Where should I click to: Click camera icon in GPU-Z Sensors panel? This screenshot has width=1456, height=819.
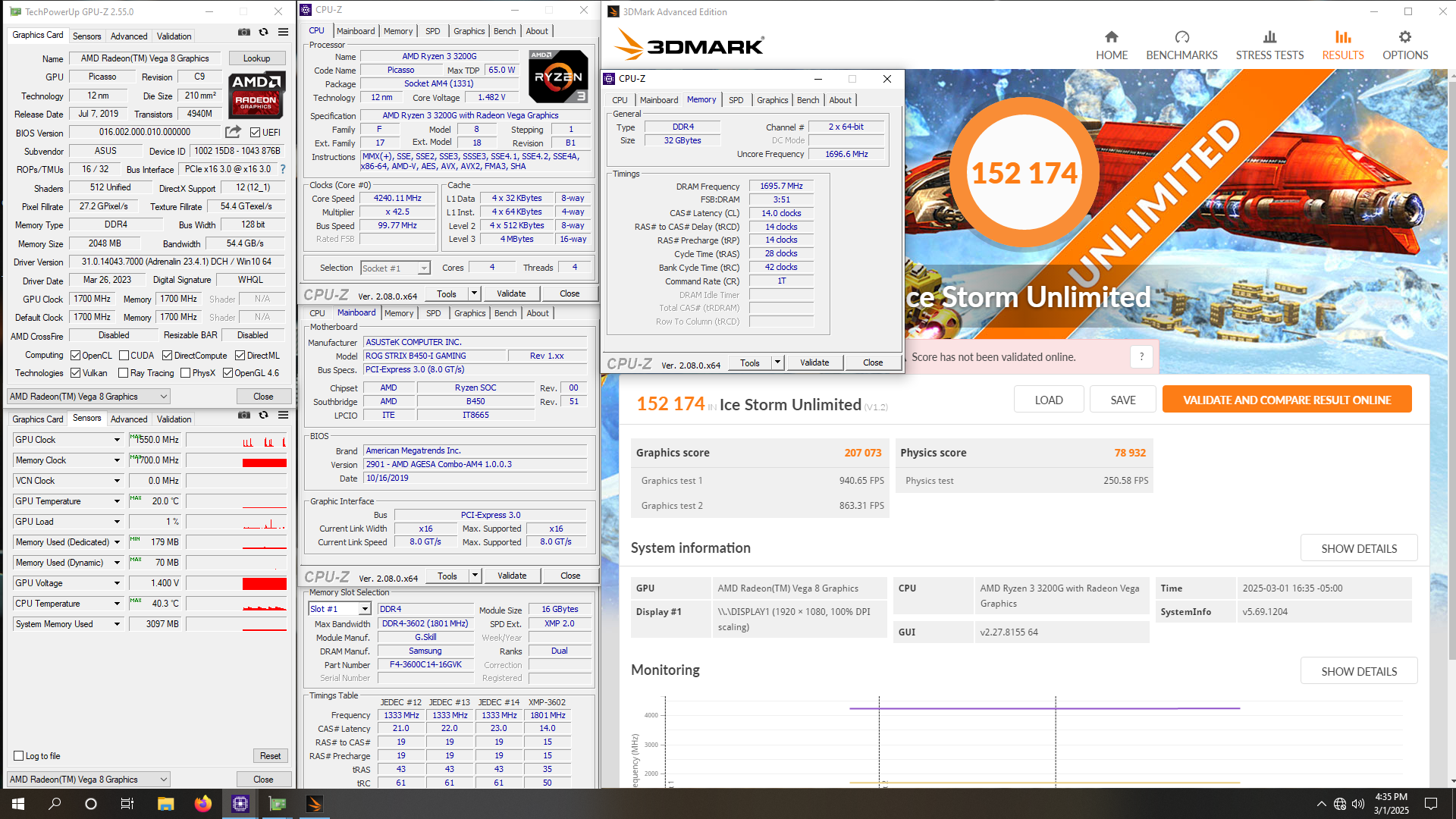pos(243,415)
